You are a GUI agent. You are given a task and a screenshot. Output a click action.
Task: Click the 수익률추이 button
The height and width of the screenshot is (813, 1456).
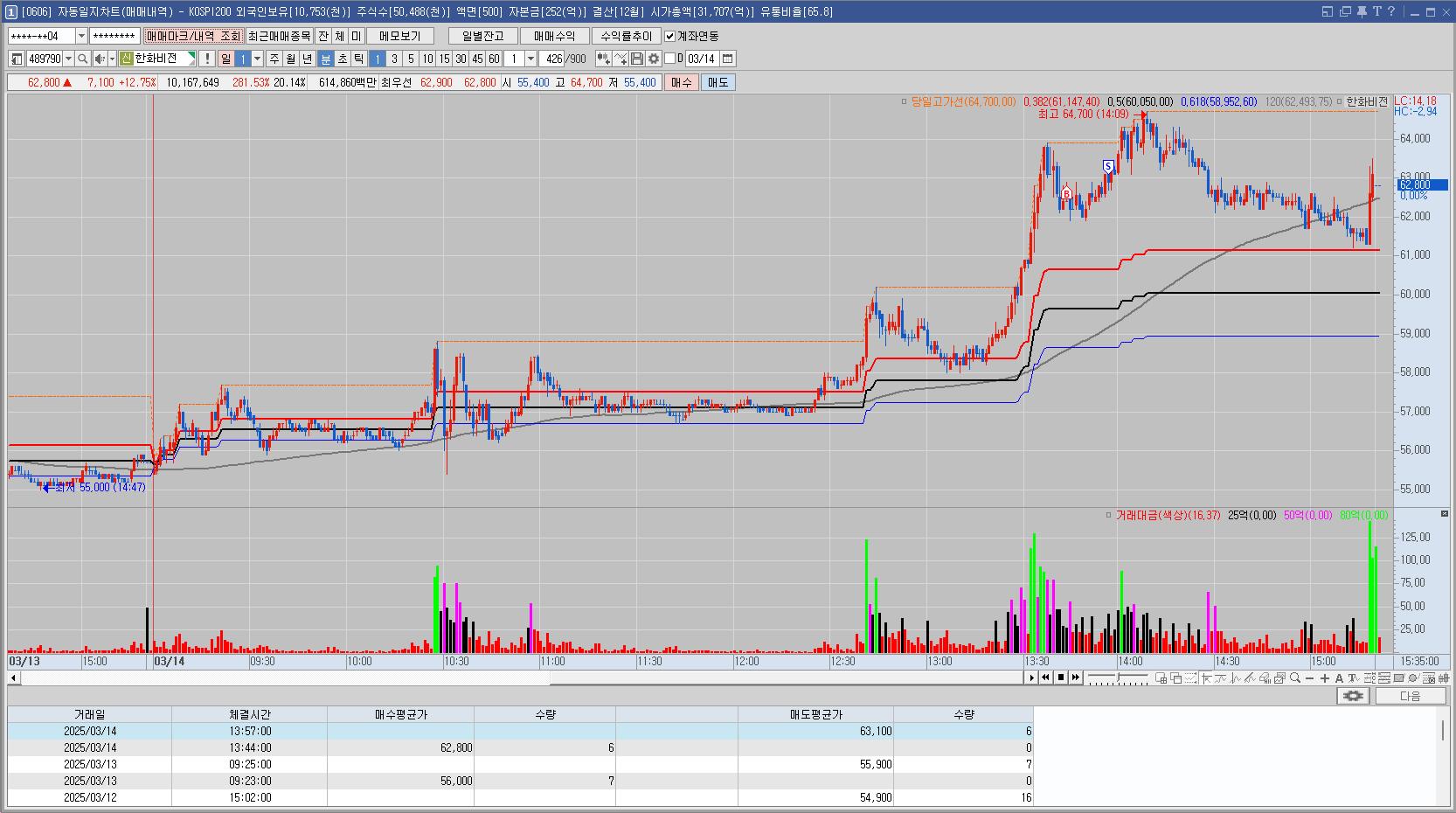(627, 36)
